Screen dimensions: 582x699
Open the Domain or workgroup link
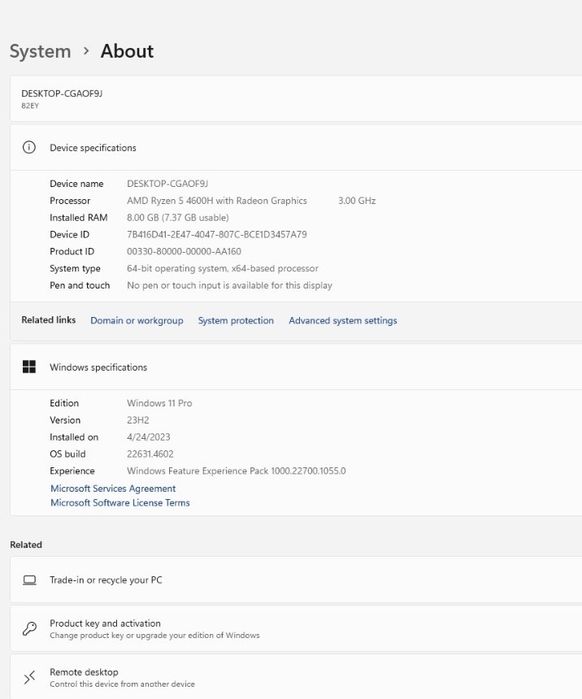[137, 321]
